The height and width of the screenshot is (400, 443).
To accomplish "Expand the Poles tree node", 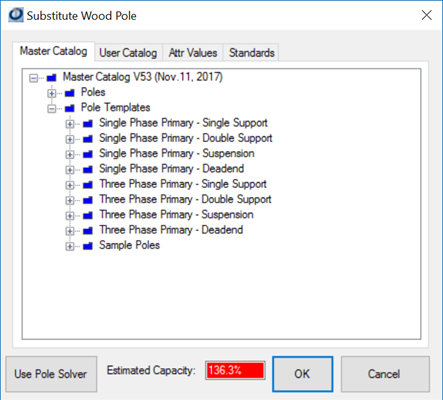I will pyautogui.click(x=52, y=93).
